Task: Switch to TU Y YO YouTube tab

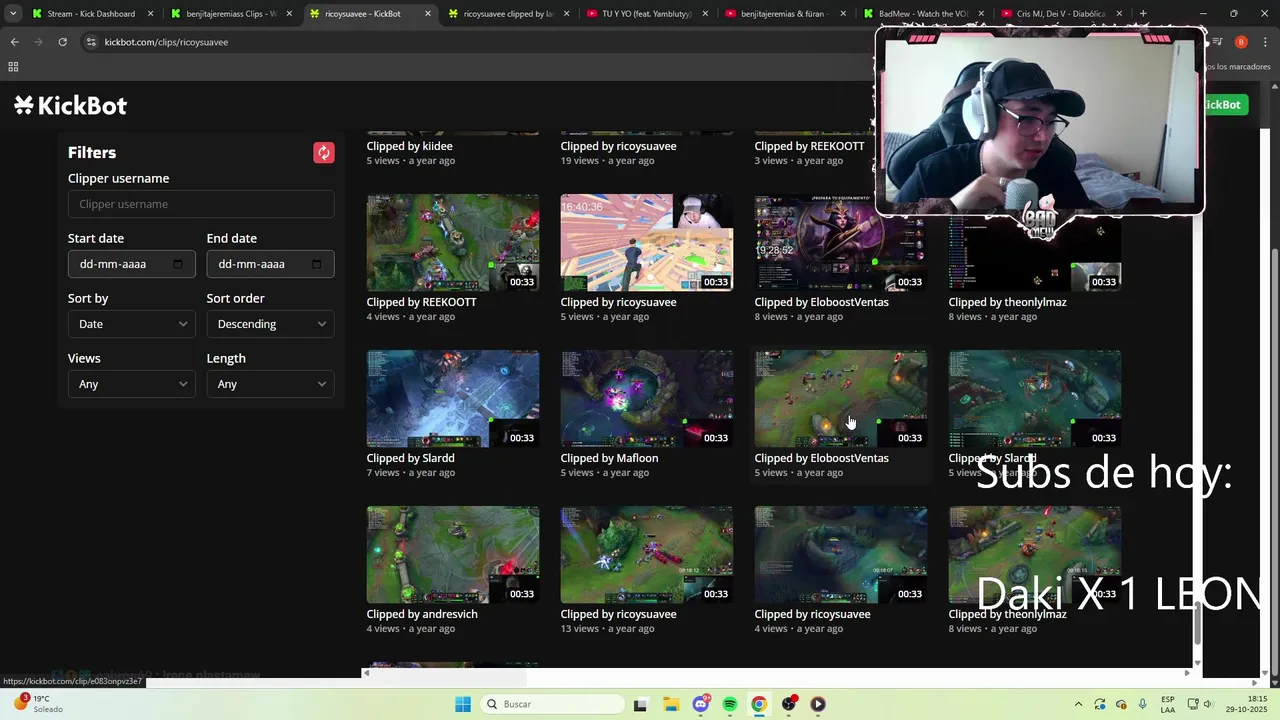Action: pos(646,14)
